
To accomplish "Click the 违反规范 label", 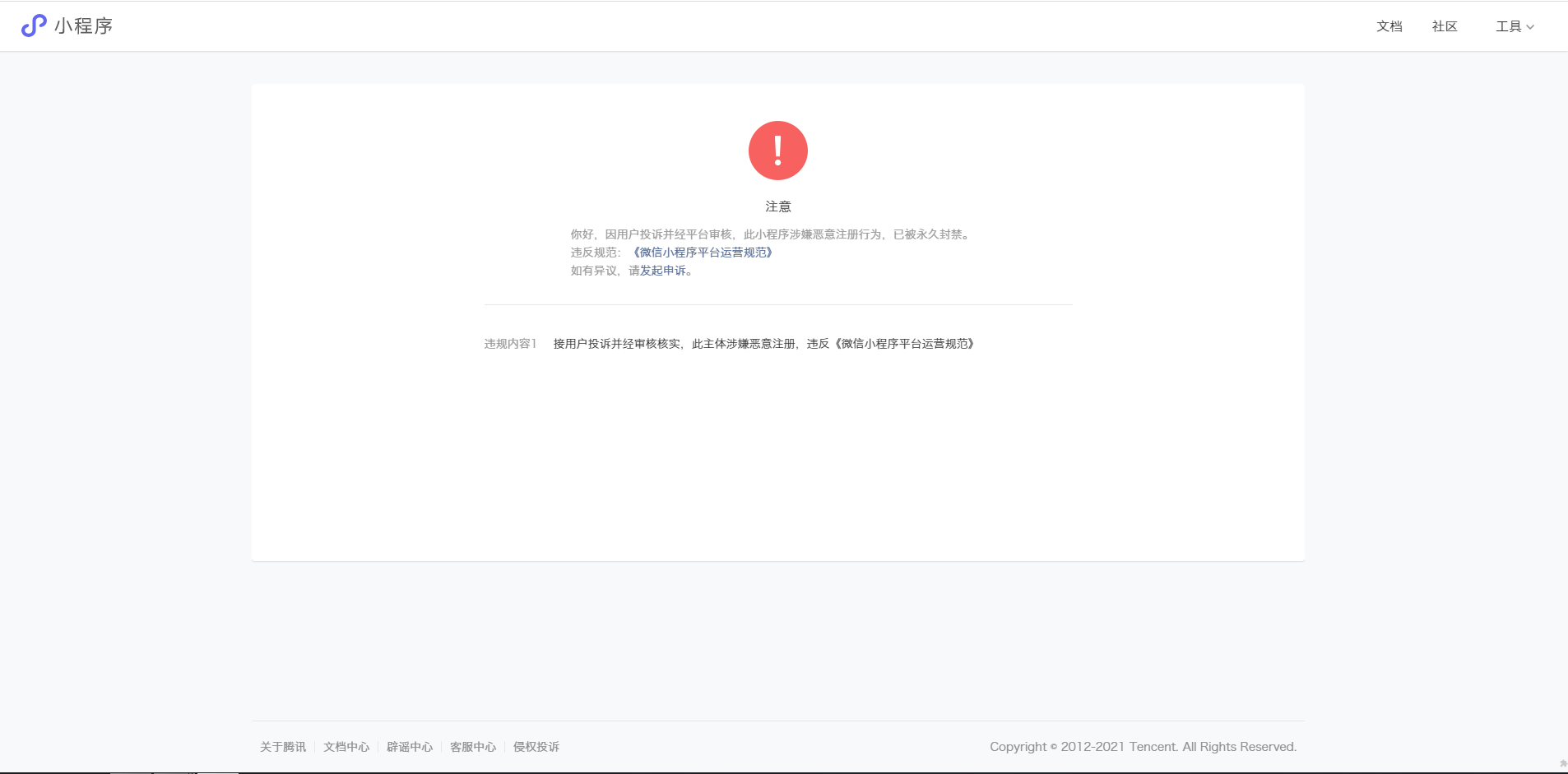I will (596, 253).
